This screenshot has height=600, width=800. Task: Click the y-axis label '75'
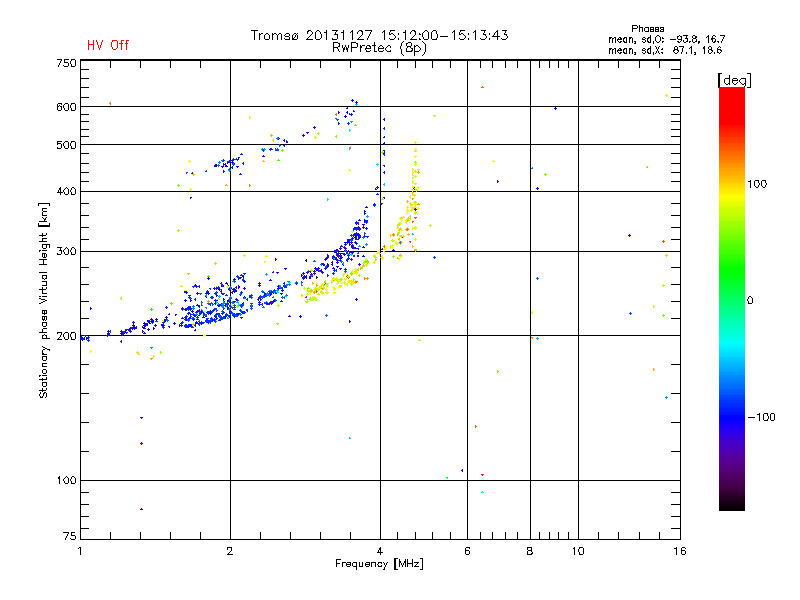click(69, 536)
